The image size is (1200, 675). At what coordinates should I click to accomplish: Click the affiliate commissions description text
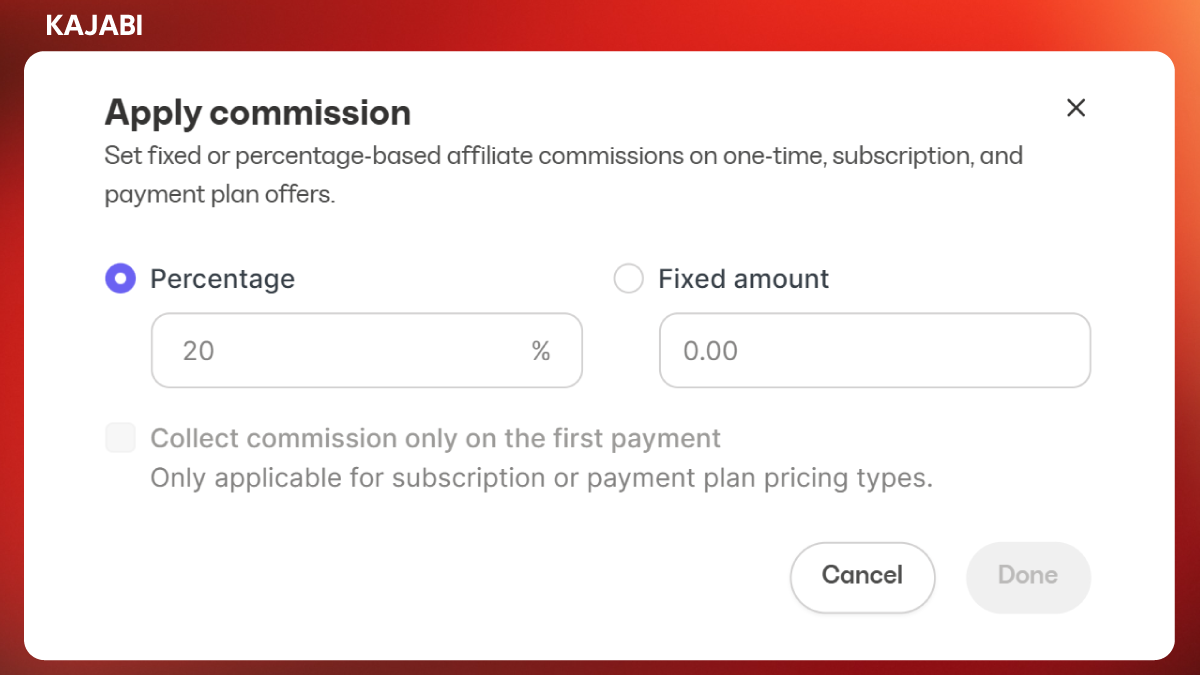point(563,157)
